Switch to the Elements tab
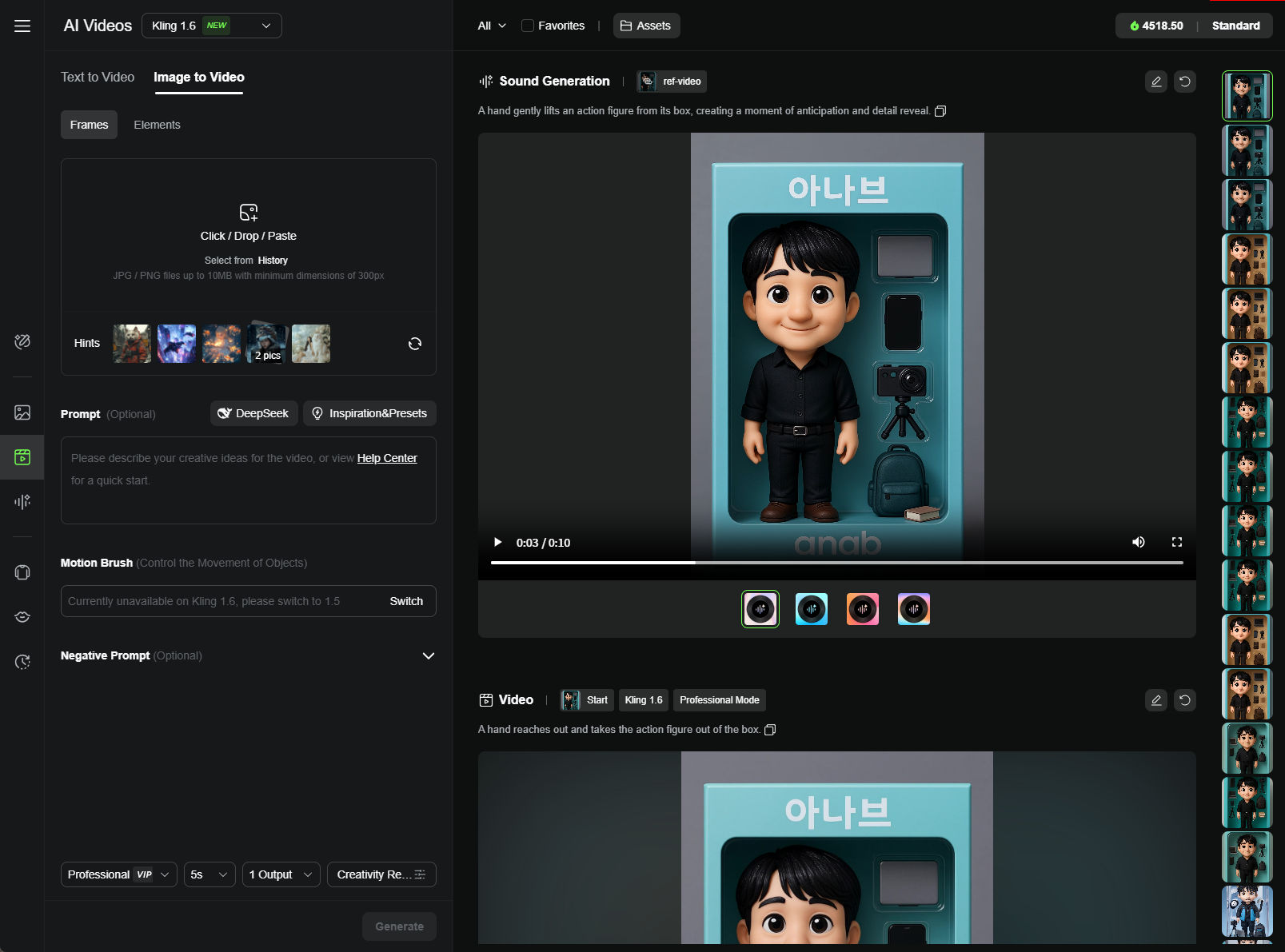 [x=157, y=125]
